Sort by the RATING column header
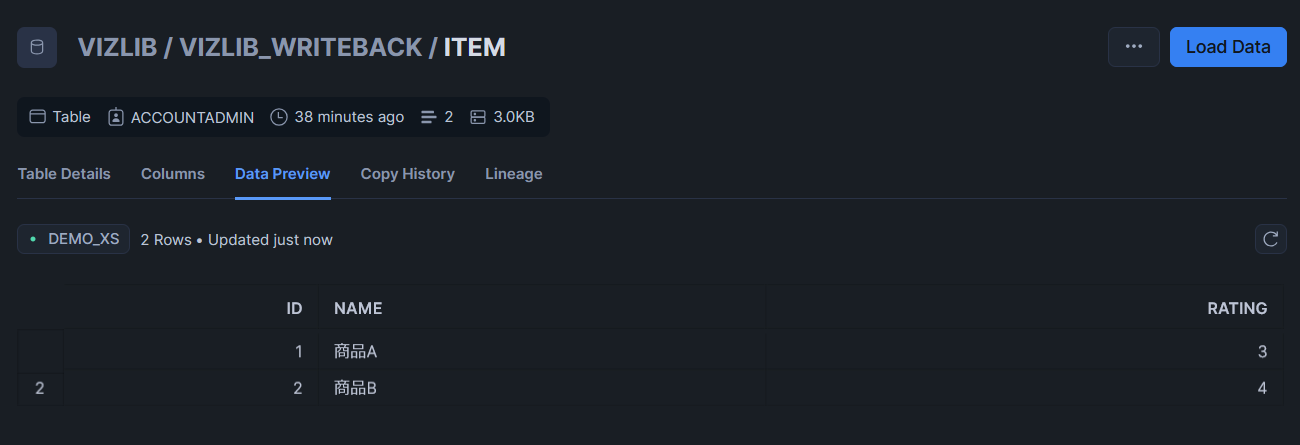The image size is (1300, 445). [1025, 308]
